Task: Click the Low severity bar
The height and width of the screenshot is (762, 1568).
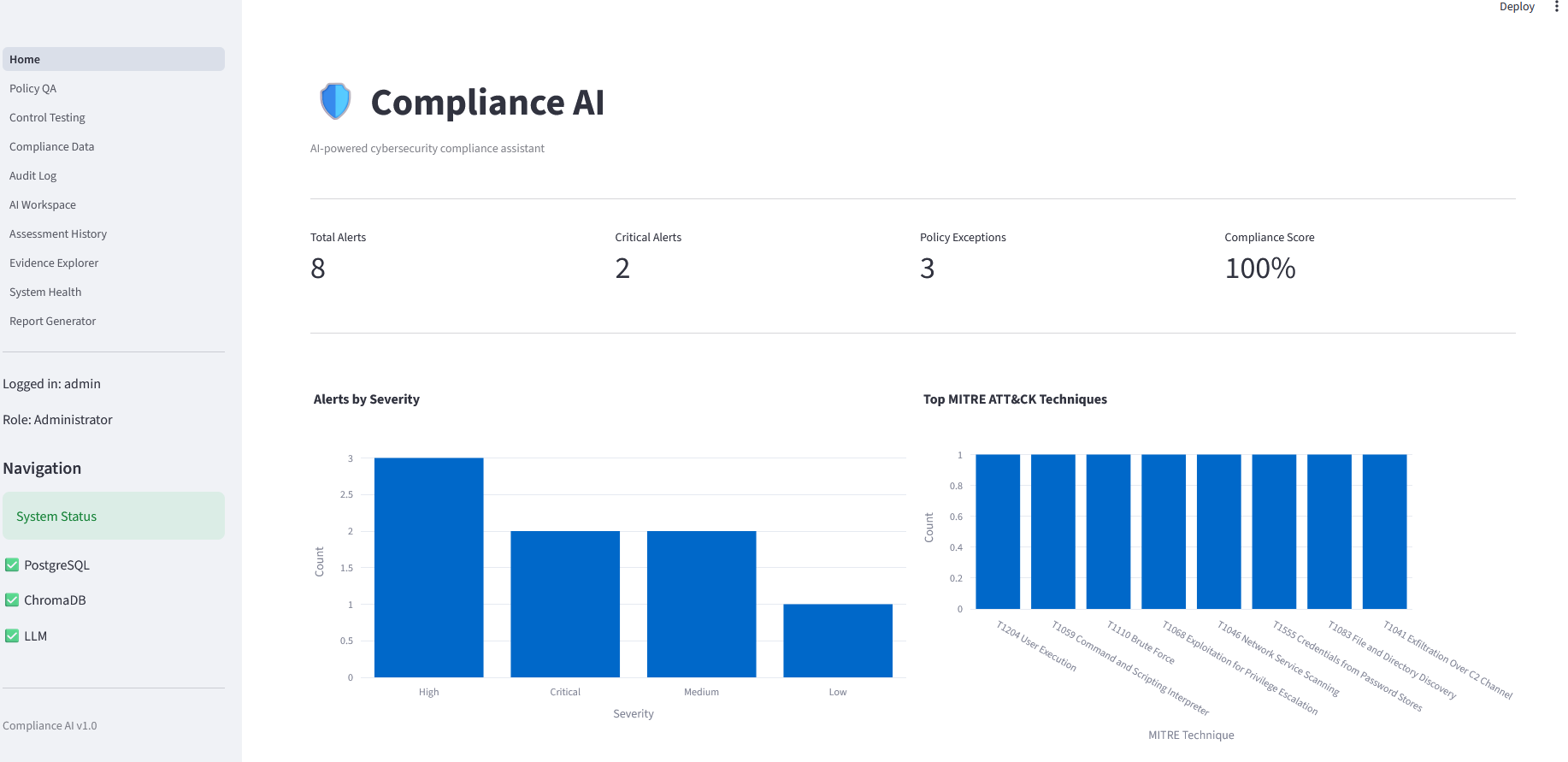Action: click(x=838, y=641)
